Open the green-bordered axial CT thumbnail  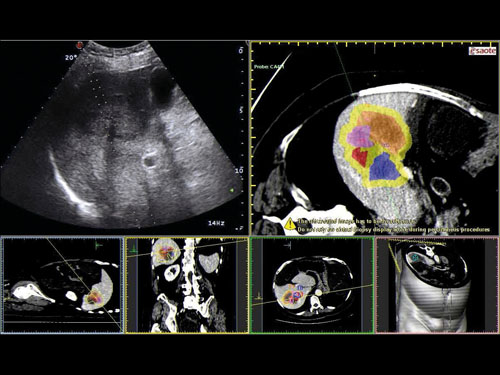pos(312,285)
